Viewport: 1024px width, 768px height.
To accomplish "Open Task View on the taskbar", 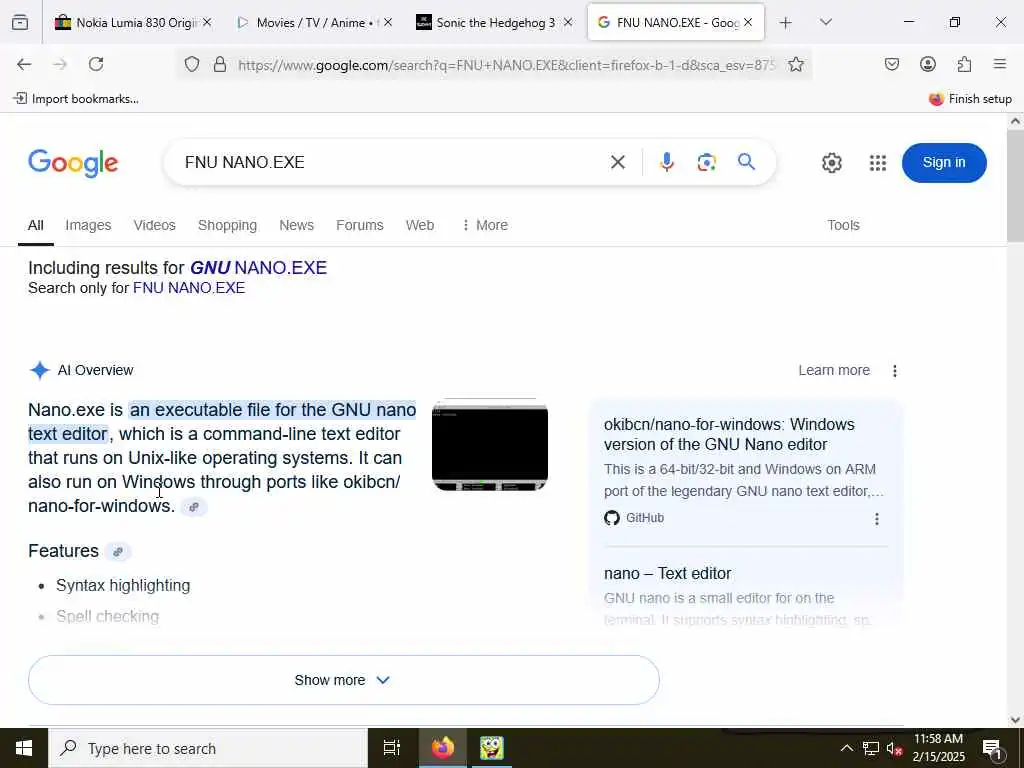I will pos(391,748).
